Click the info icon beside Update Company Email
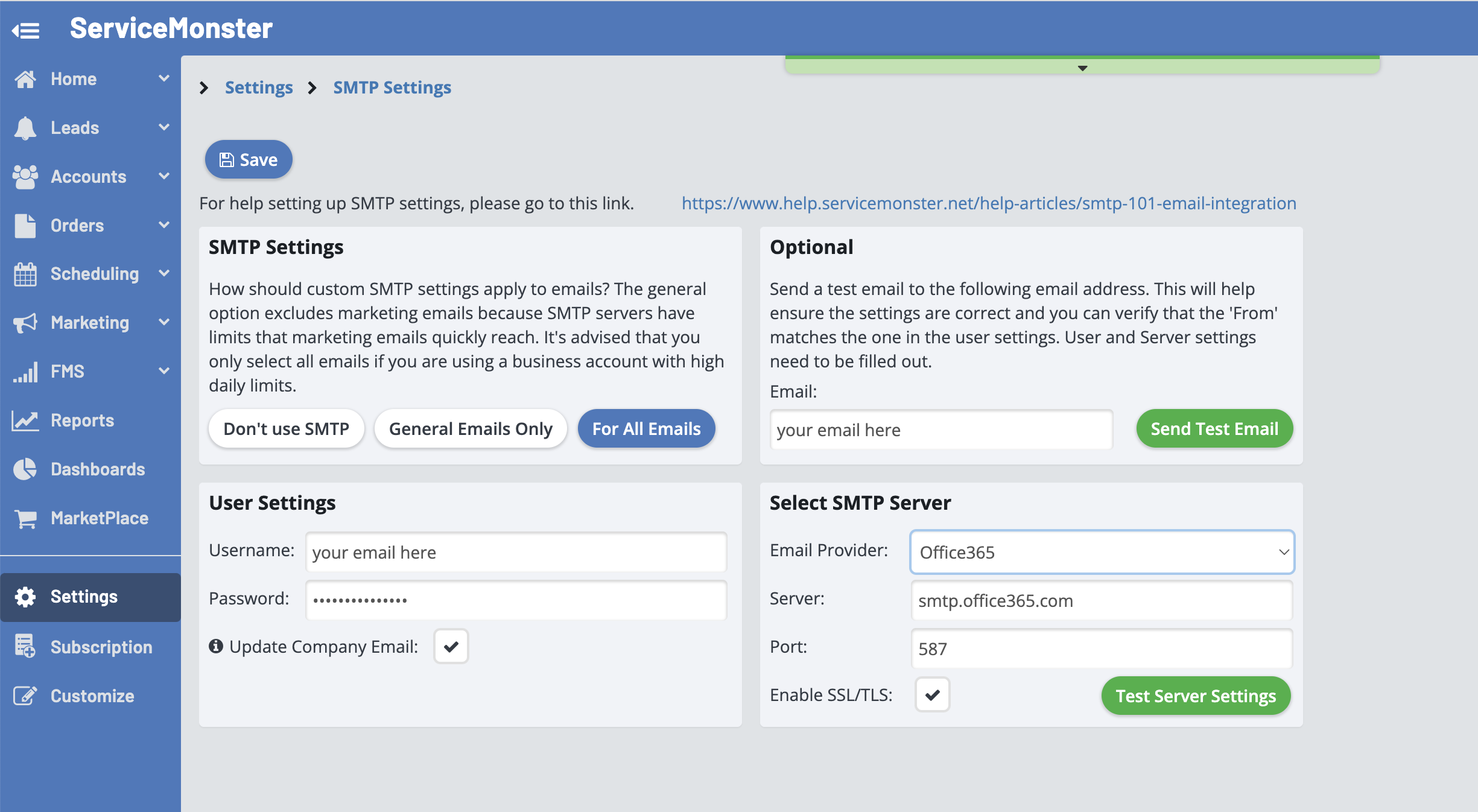This screenshot has height=812, width=1478. coord(216,646)
